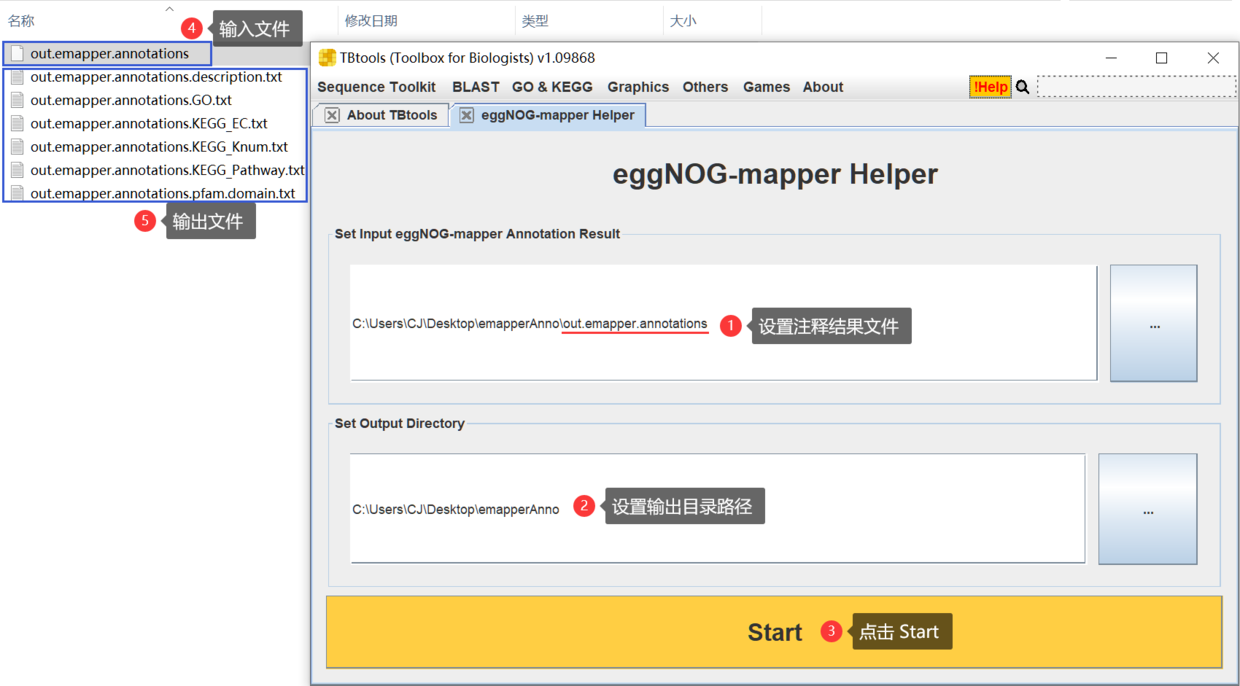The height and width of the screenshot is (686, 1240).
Task: Select the file out.emapper.annotations.description.txt
Action: coord(156,77)
